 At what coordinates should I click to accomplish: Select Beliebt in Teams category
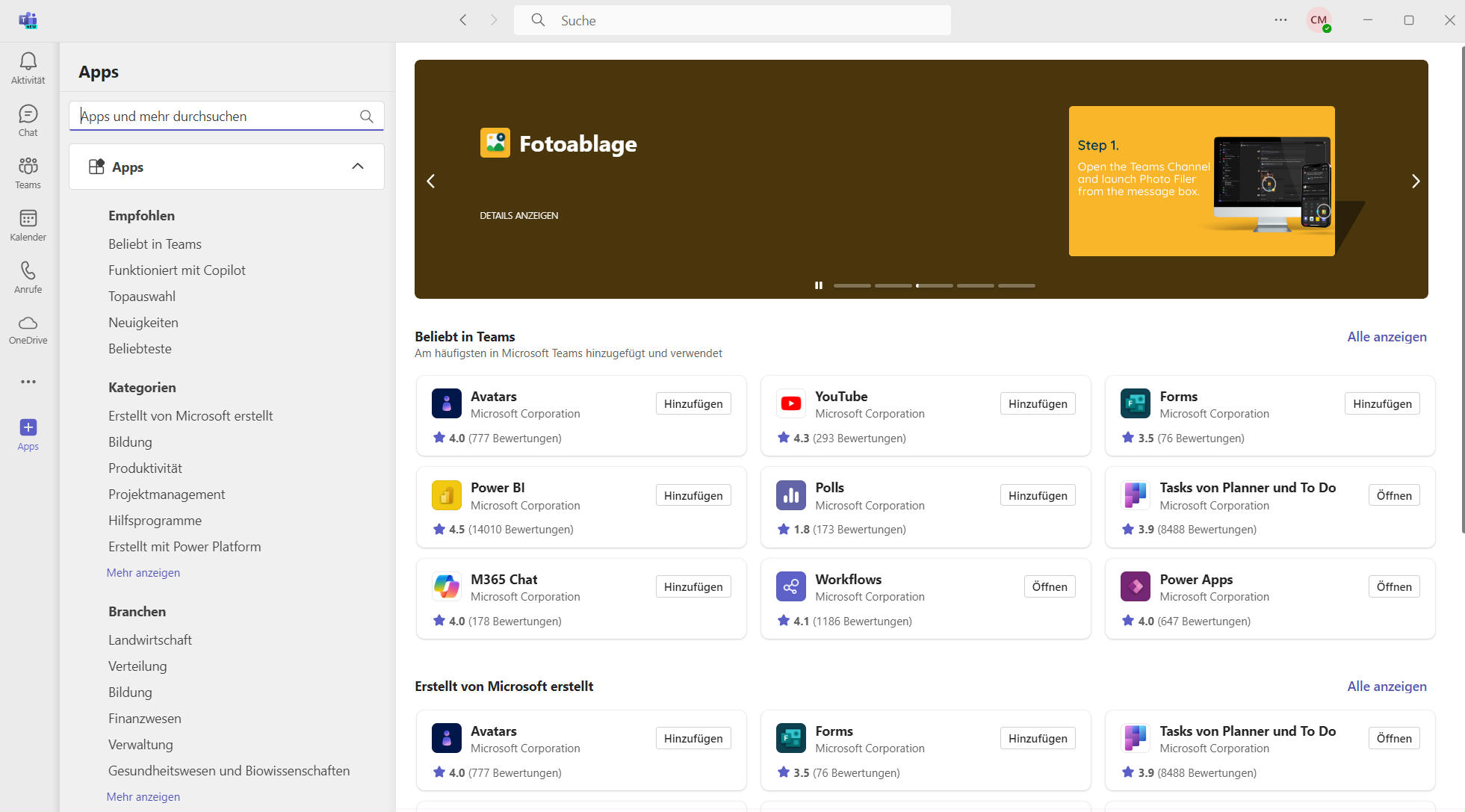coord(155,244)
